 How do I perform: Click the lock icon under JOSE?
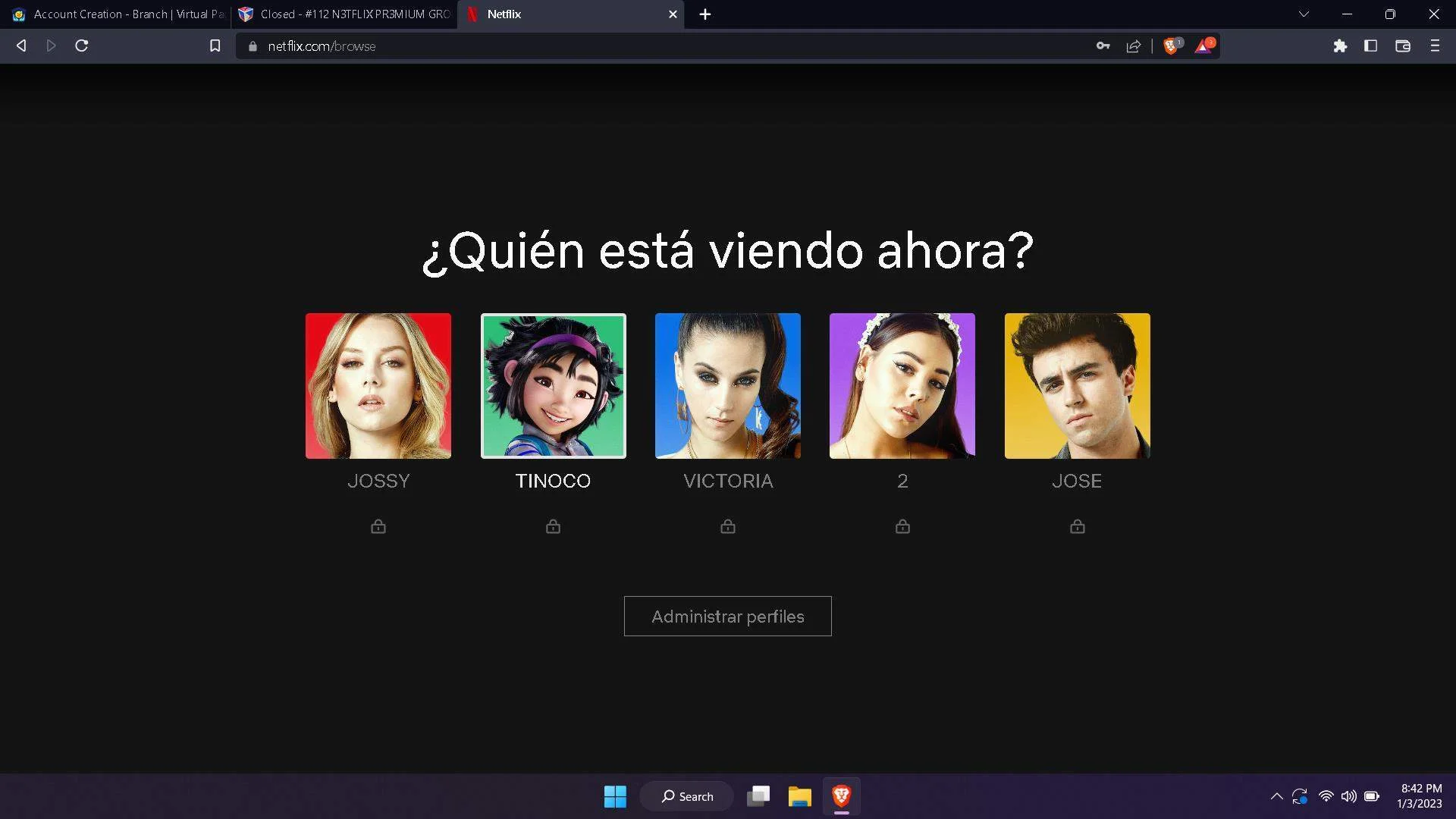pyautogui.click(x=1078, y=526)
